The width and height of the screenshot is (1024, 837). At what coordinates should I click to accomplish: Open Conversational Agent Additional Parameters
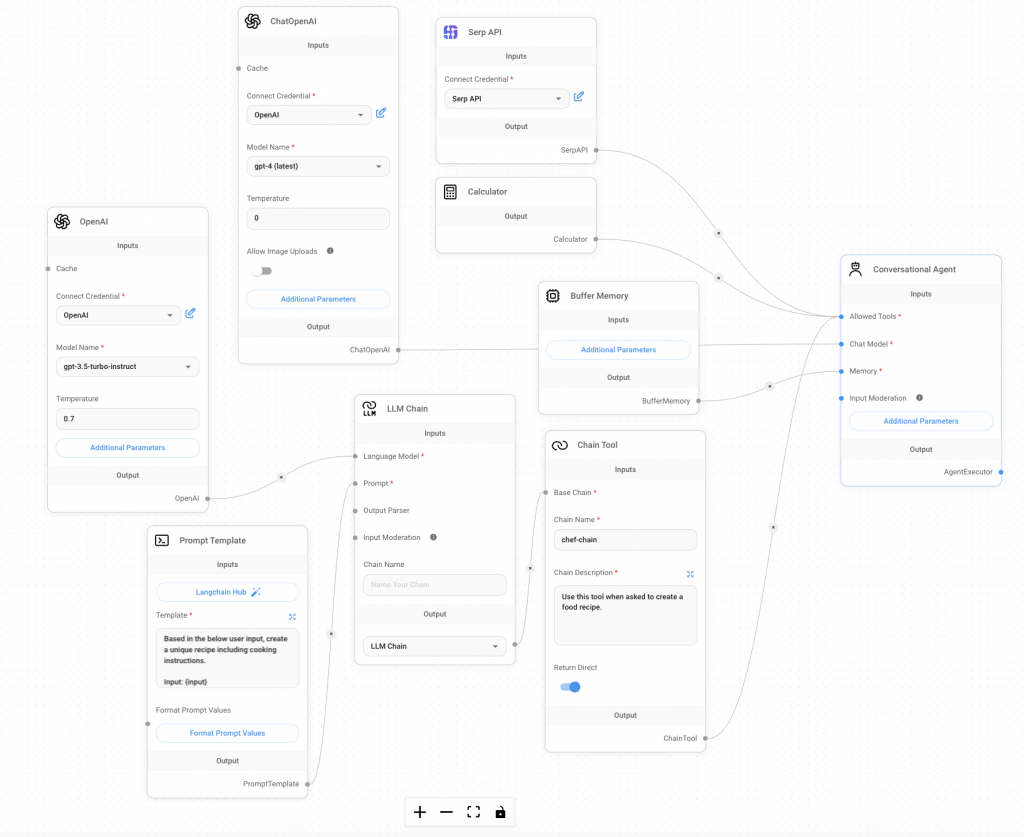pyautogui.click(x=921, y=421)
